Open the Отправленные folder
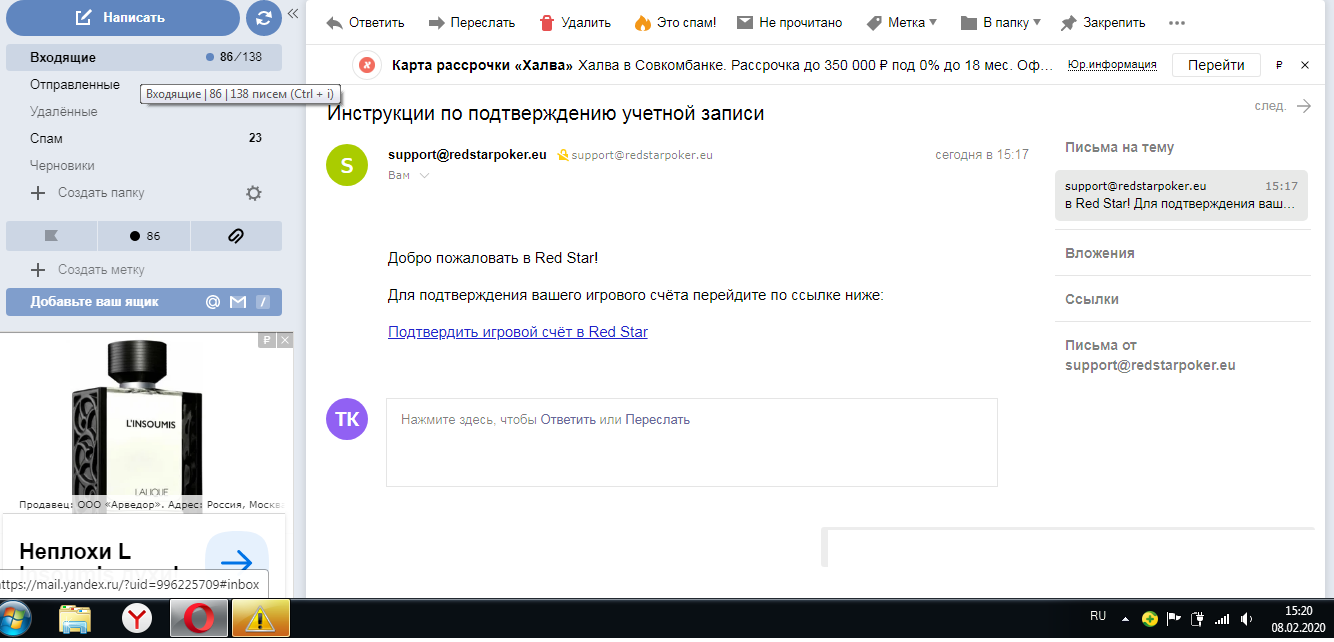This screenshot has width=1334, height=642. point(75,84)
